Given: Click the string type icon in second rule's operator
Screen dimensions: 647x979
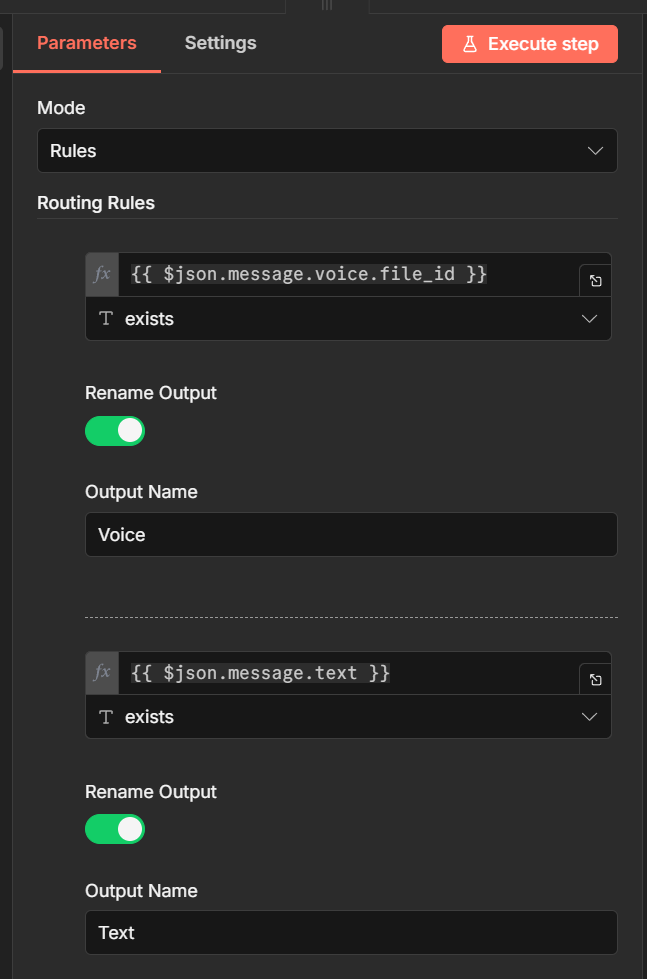Looking at the screenshot, I should point(106,717).
